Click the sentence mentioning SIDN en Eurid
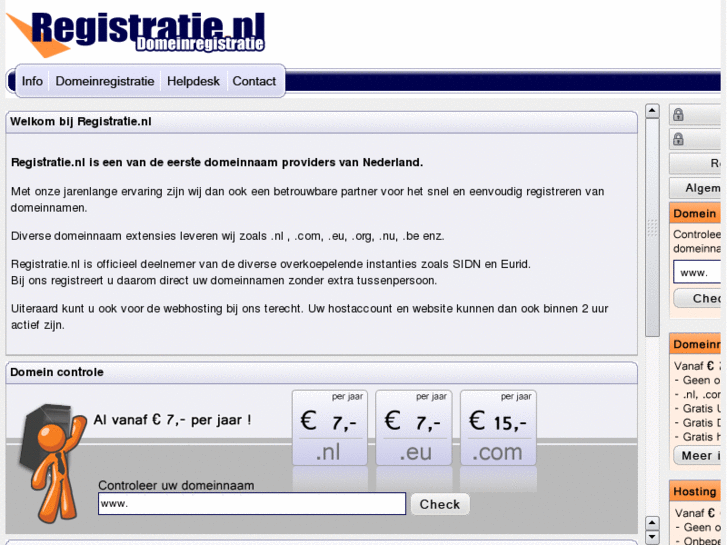The image size is (727, 545). click(271, 264)
